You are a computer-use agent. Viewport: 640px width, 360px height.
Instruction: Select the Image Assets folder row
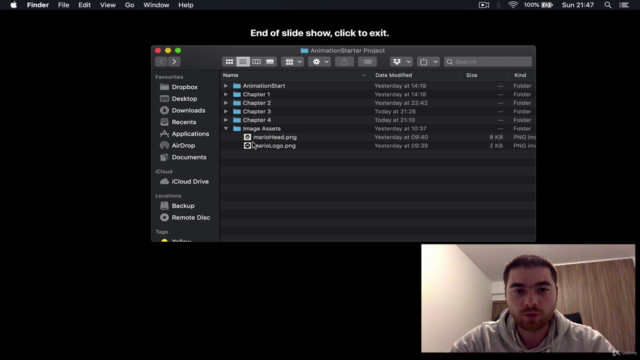[x=378, y=129]
